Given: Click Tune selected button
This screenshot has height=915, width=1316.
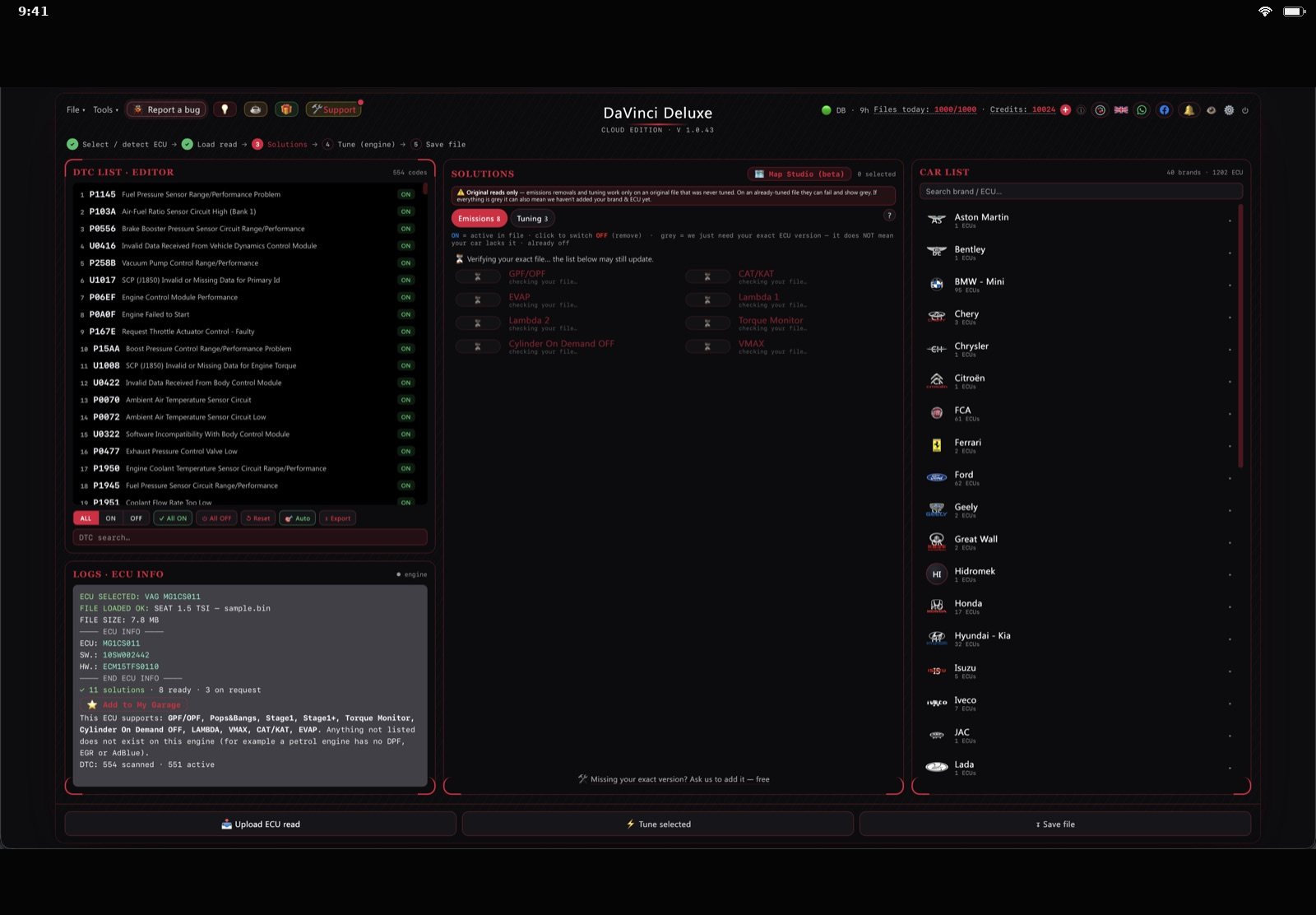Looking at the screenshot, I should 658,824.
